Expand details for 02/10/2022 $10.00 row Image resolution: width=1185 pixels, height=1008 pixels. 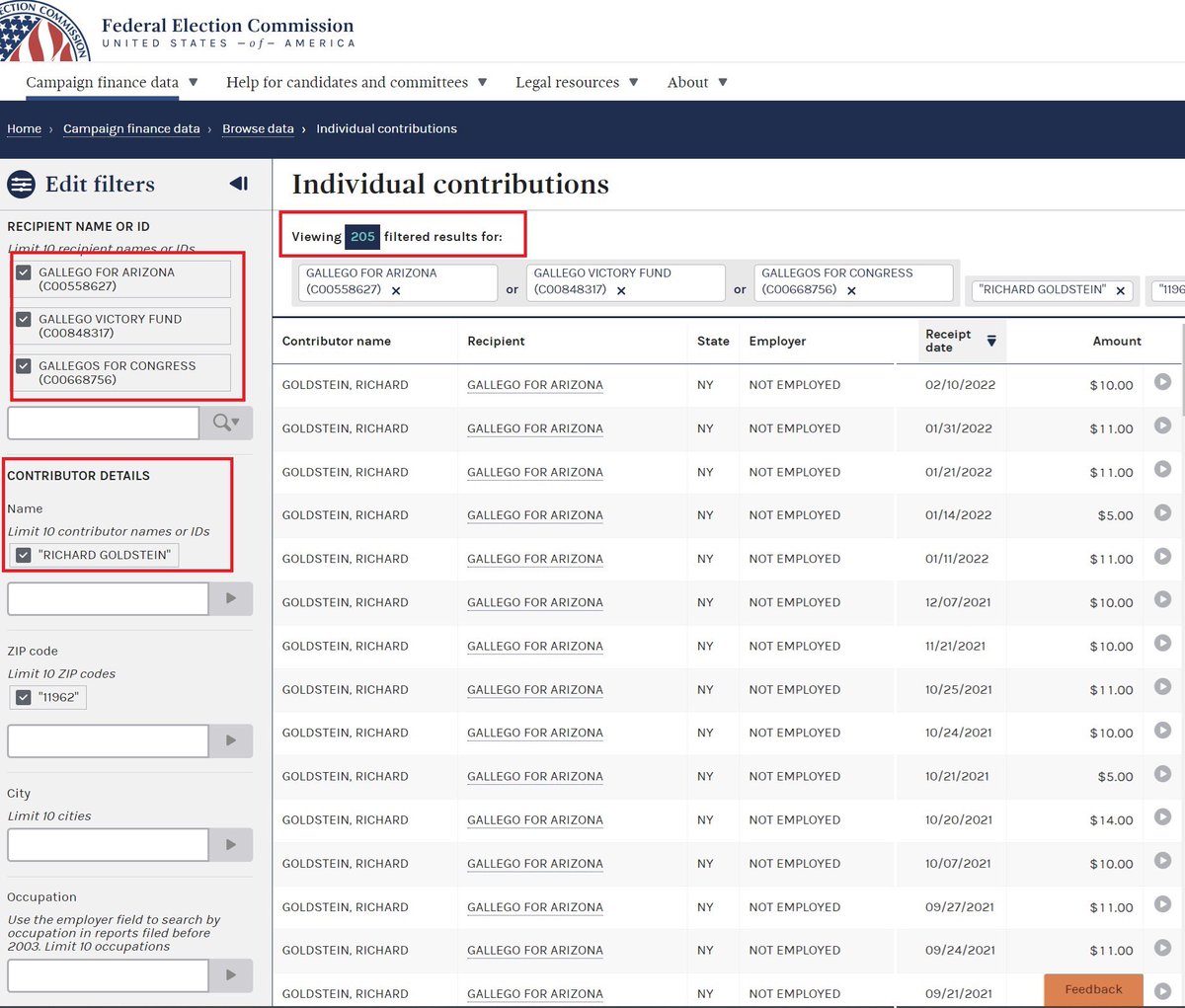click(1163, 382)
